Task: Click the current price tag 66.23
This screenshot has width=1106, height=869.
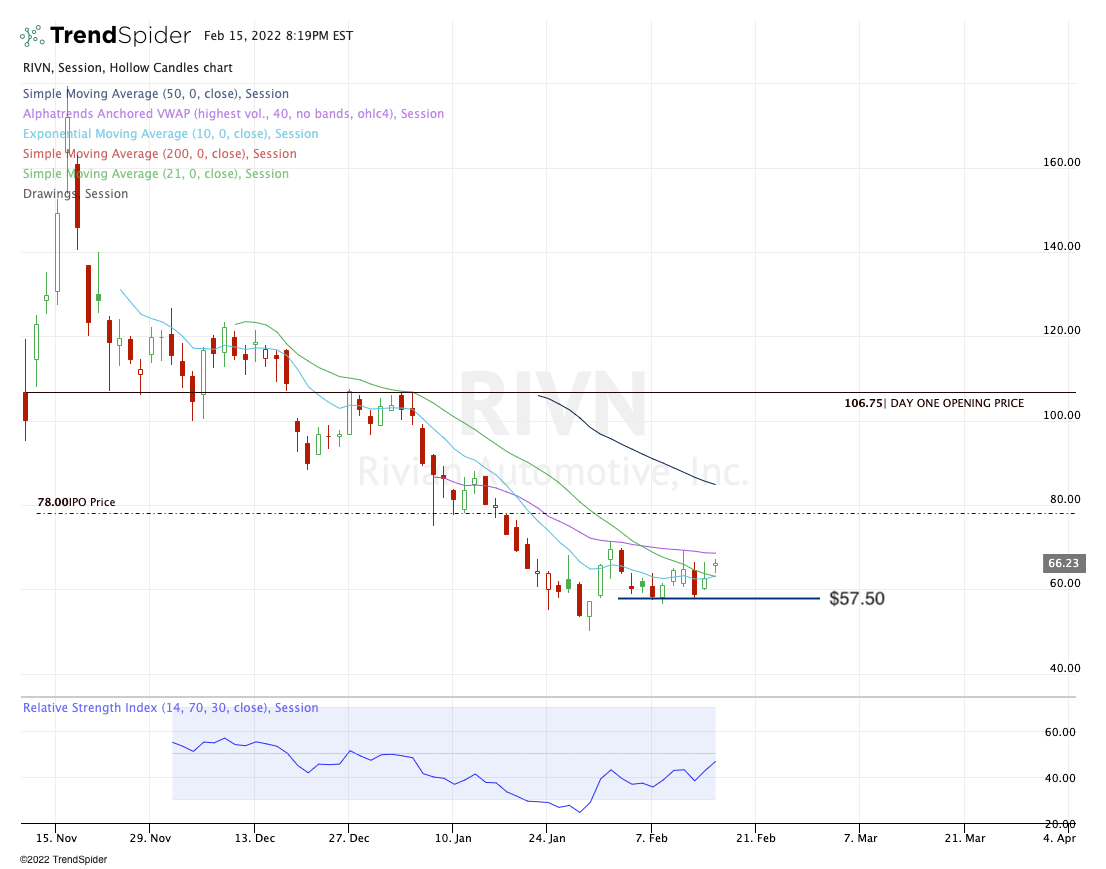Action: coord(1064,563)
